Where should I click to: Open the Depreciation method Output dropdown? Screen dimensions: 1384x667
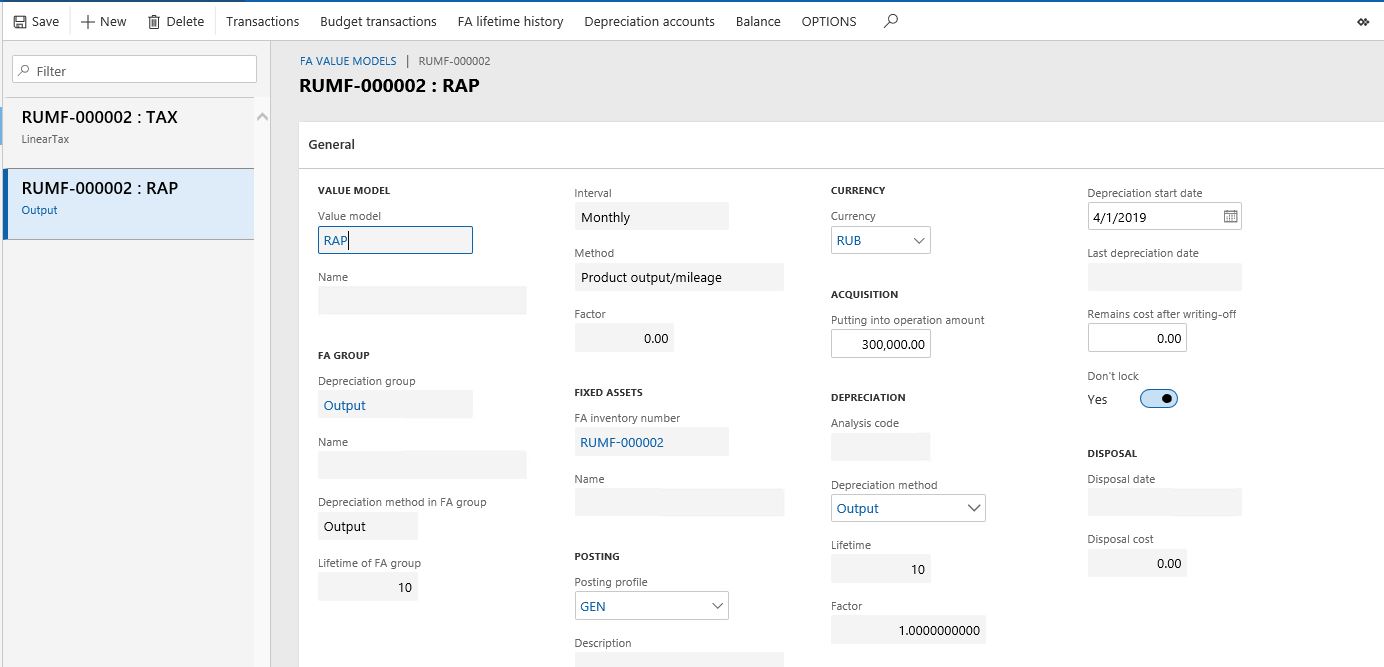pos(974,508)
